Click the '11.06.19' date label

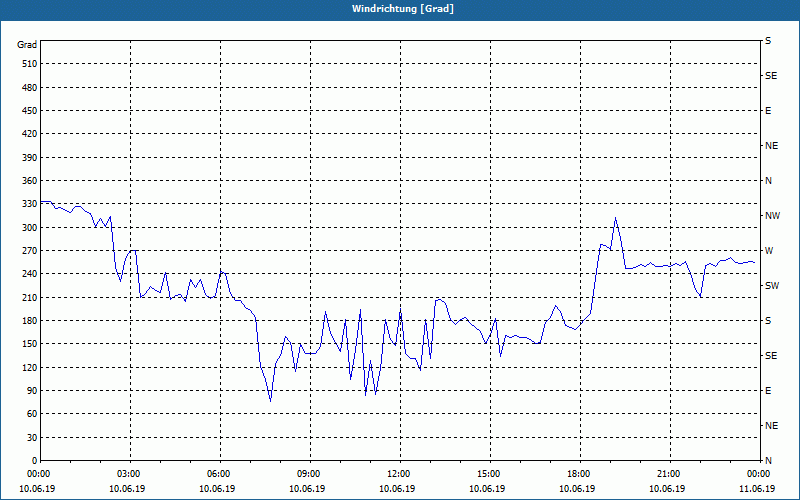pyautogui.click(x=758, y=489)
